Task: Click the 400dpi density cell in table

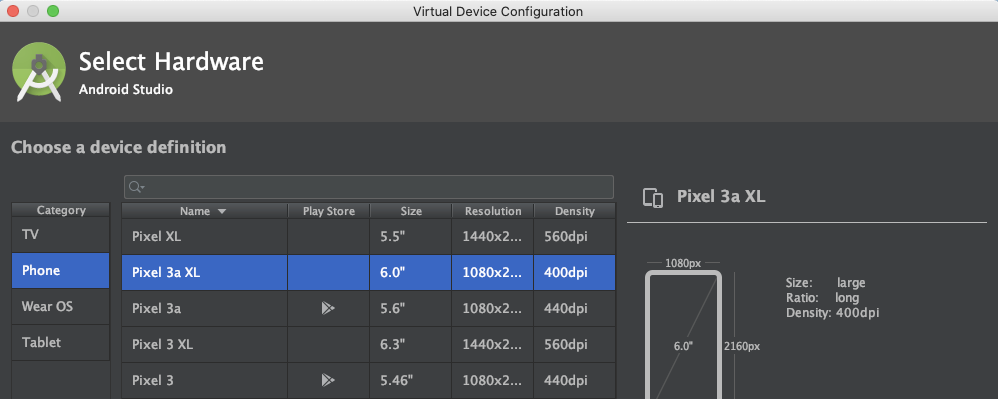Action: tap(575, 272)
